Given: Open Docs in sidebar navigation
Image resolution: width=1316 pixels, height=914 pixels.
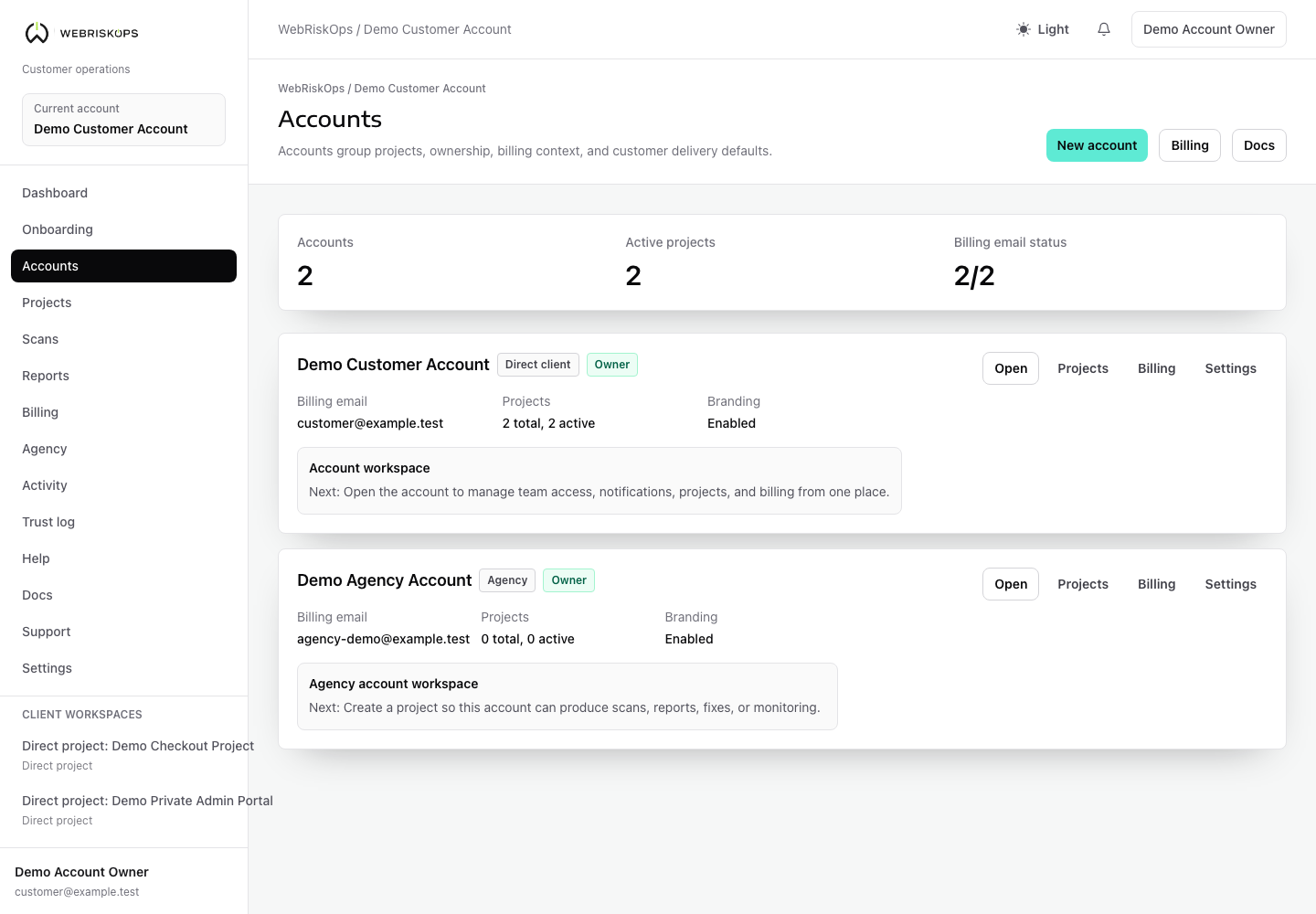Looking at the screenshot, I should pos(123,595).
